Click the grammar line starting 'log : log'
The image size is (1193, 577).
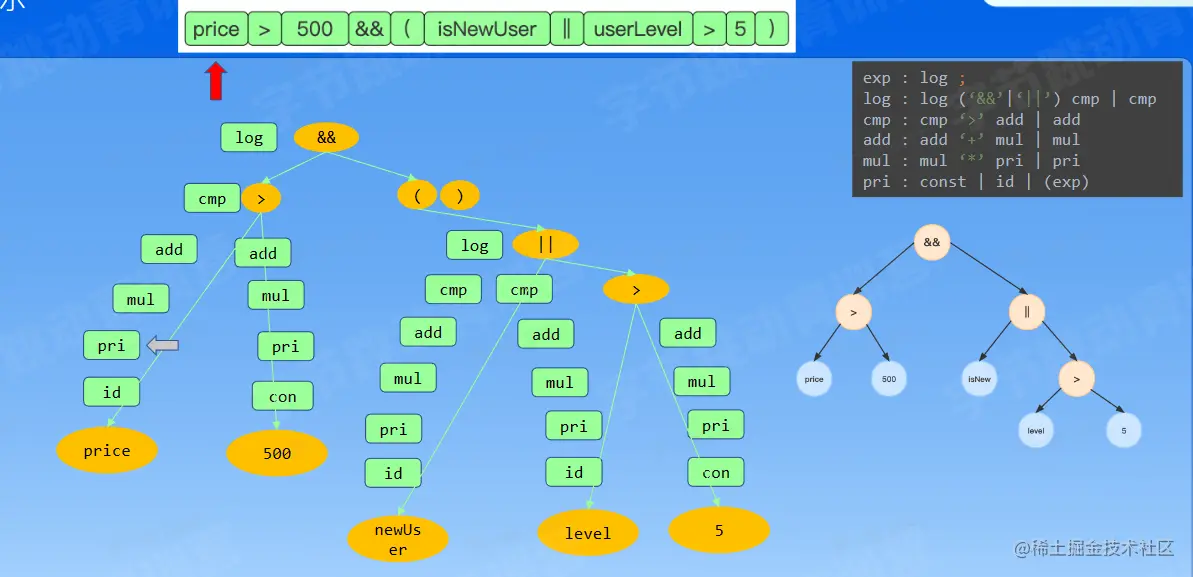click(x=1010, y=99)
